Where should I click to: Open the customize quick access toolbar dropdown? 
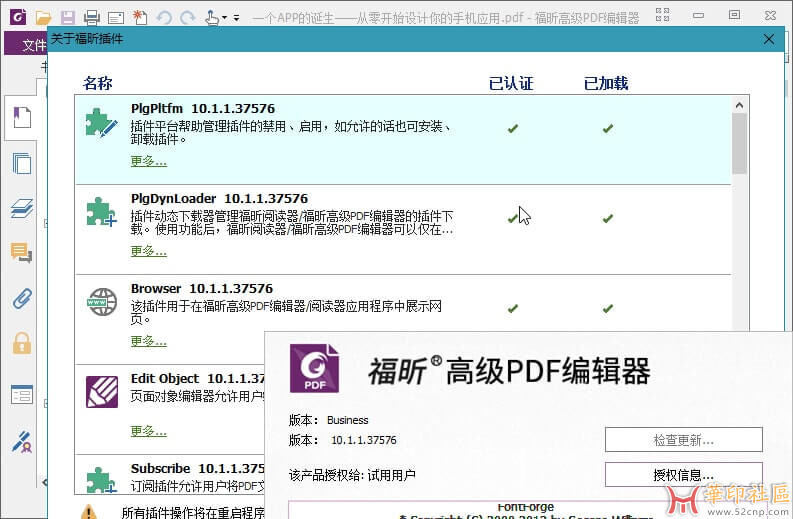pos(236,18)
